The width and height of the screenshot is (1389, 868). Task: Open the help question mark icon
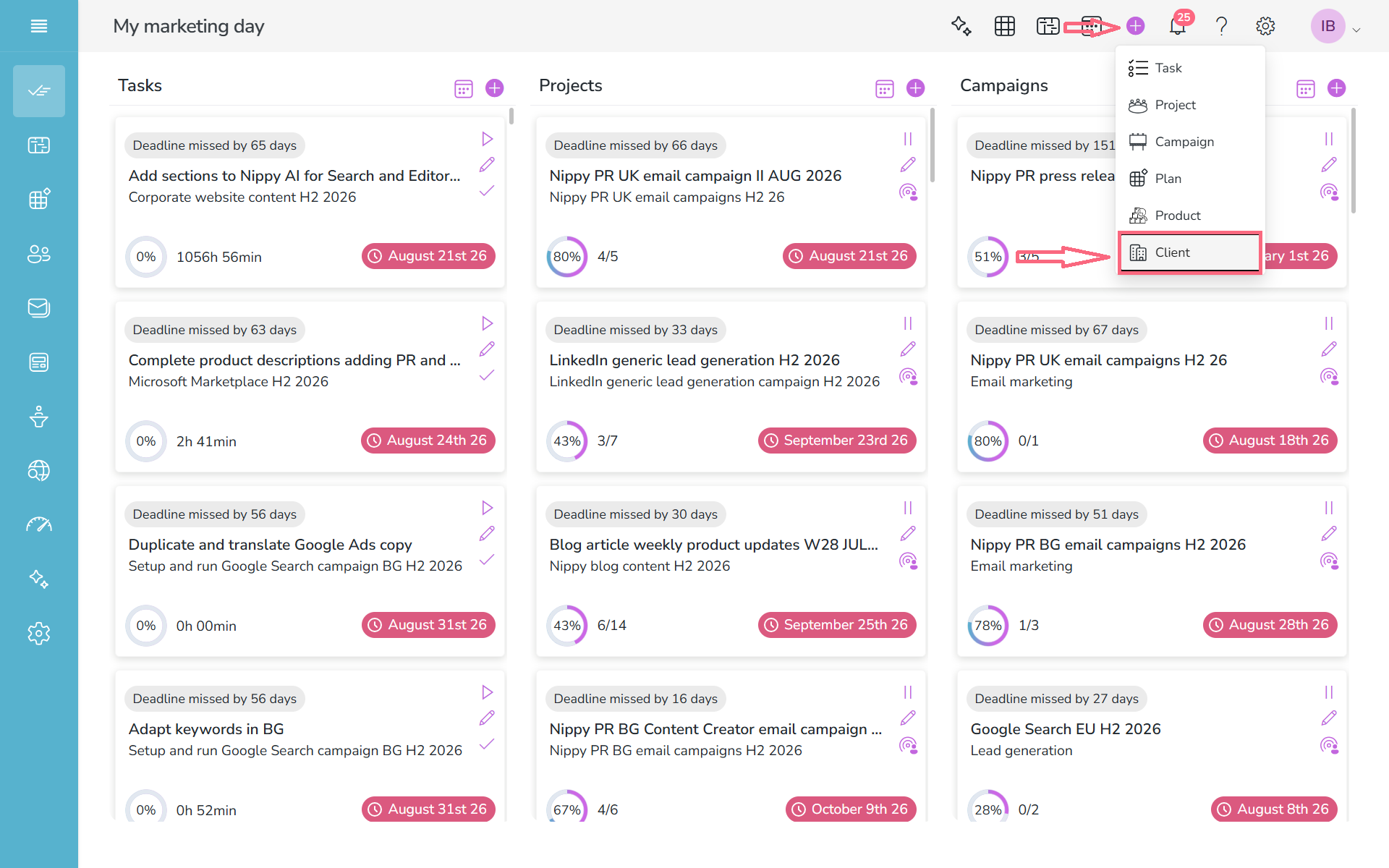(1221, 26)
